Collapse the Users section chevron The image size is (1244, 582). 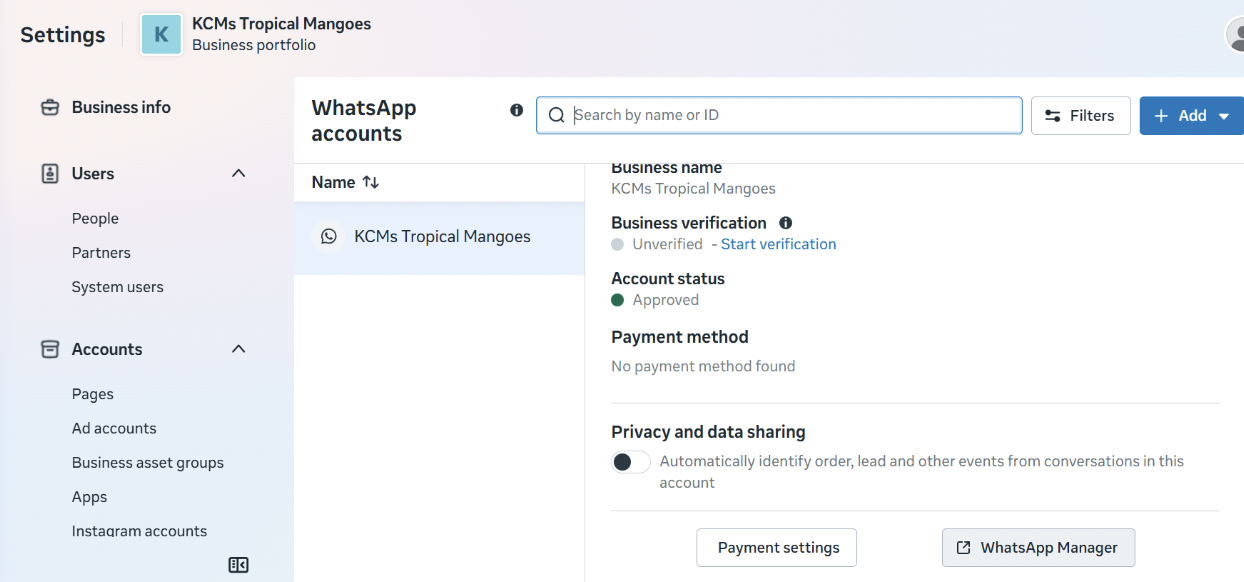(238, 173)
